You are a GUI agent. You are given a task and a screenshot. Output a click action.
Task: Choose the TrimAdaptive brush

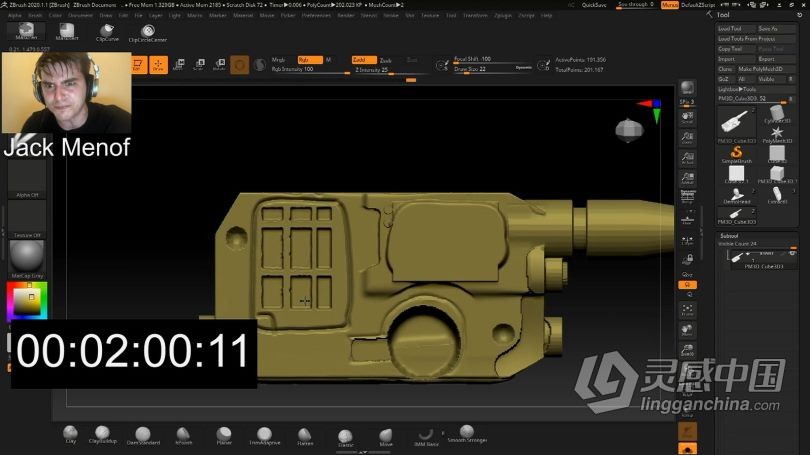[x=264, y=435]
